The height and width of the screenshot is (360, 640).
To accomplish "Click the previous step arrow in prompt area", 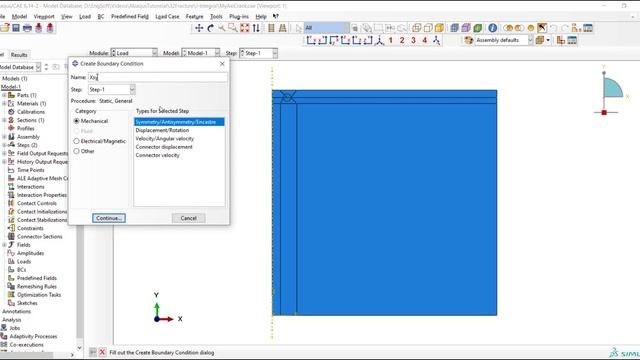I will point(93,352).
